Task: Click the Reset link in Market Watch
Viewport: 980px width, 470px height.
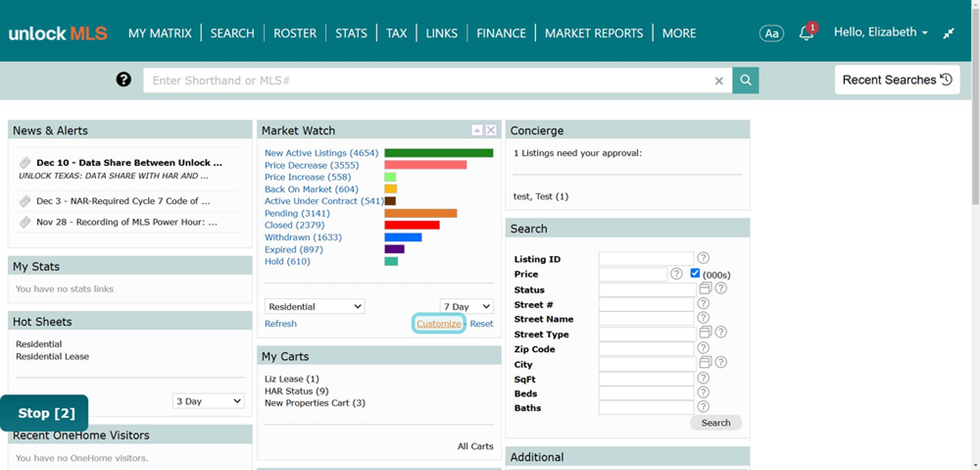Action: pyautogui.click(x=481, y=324)
